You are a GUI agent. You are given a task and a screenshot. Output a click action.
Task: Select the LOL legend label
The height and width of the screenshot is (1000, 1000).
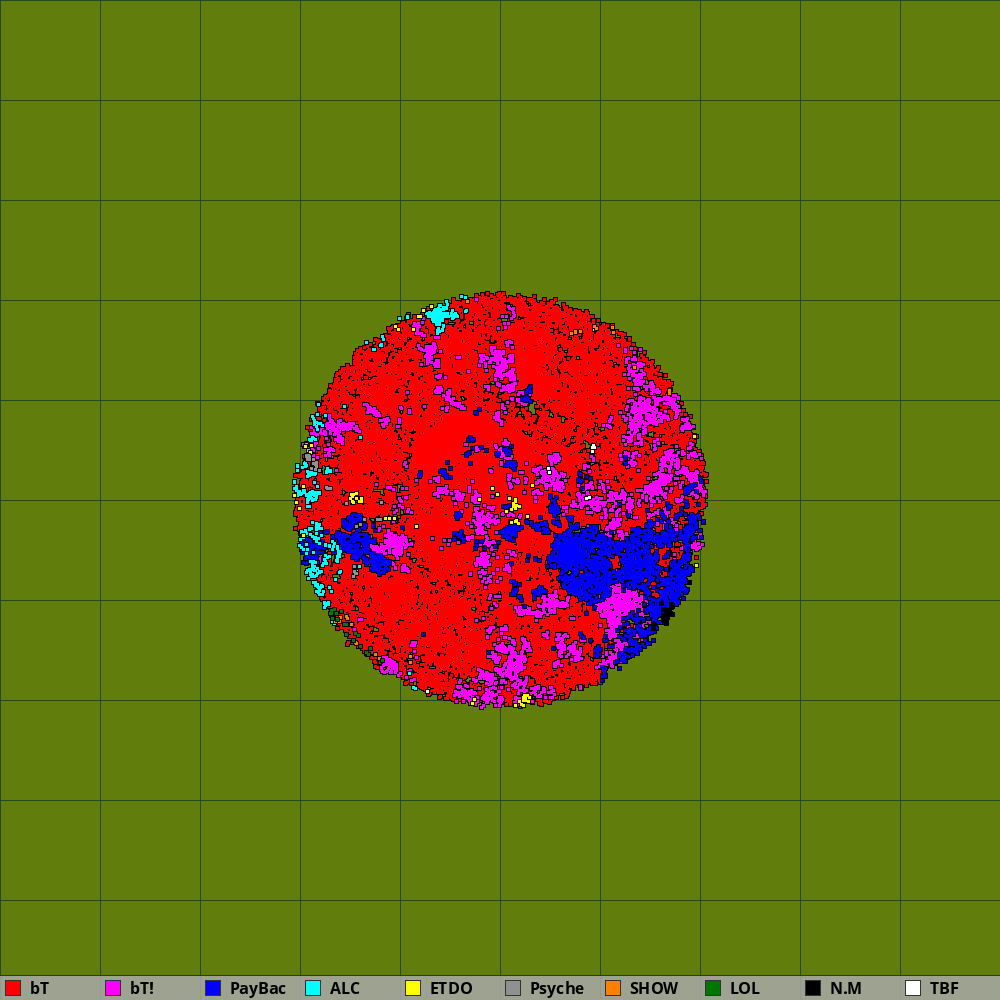(744, 988)
